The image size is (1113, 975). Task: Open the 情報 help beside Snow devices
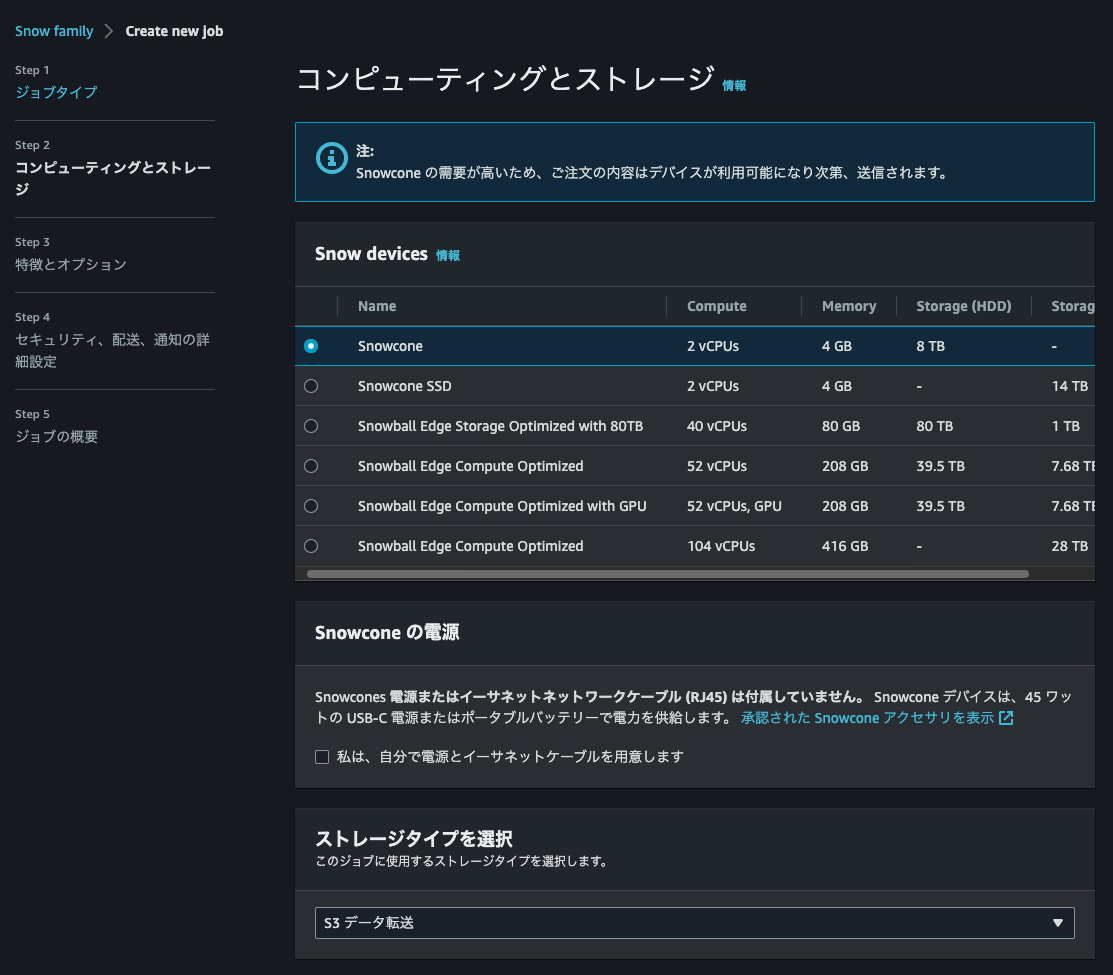click(448, 255)
